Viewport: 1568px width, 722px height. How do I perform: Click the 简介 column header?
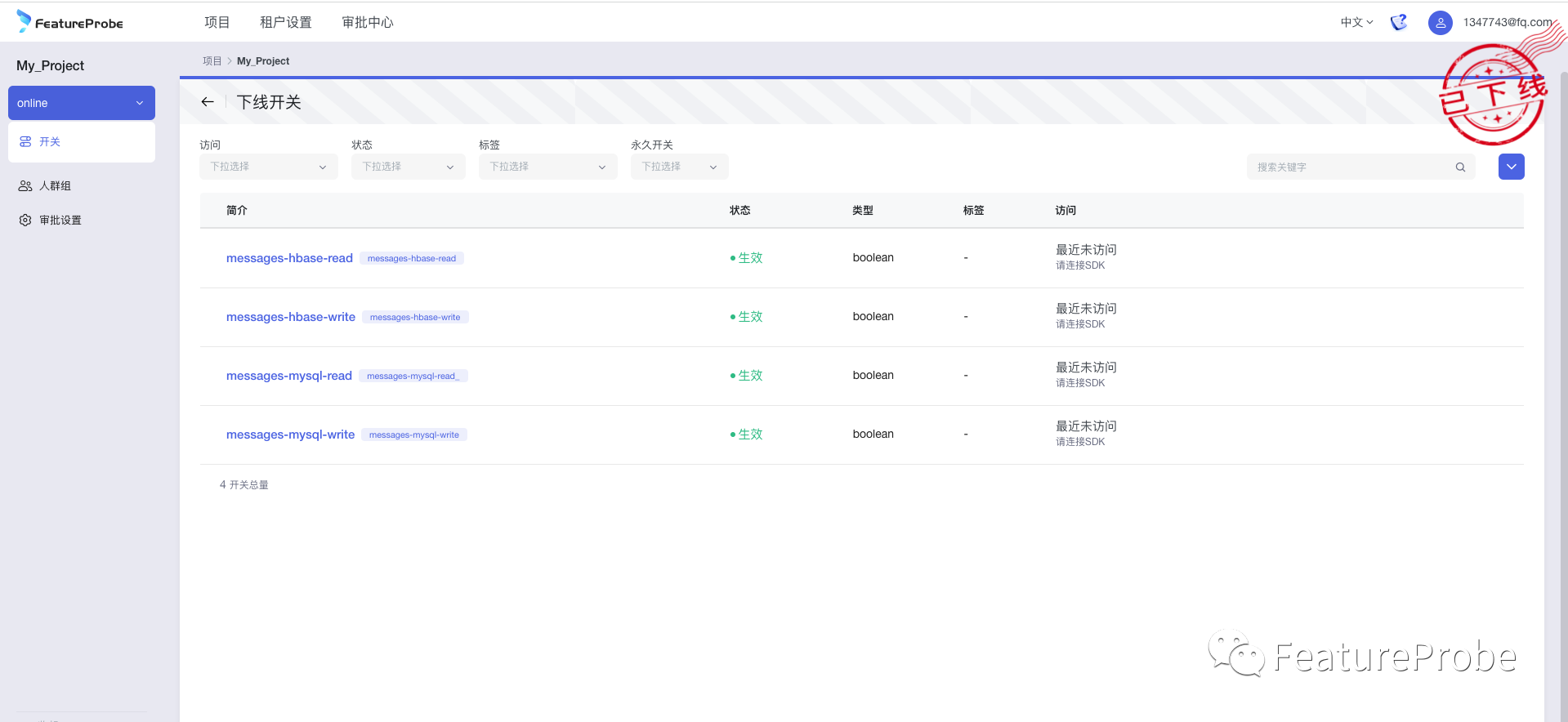(237, 211)
